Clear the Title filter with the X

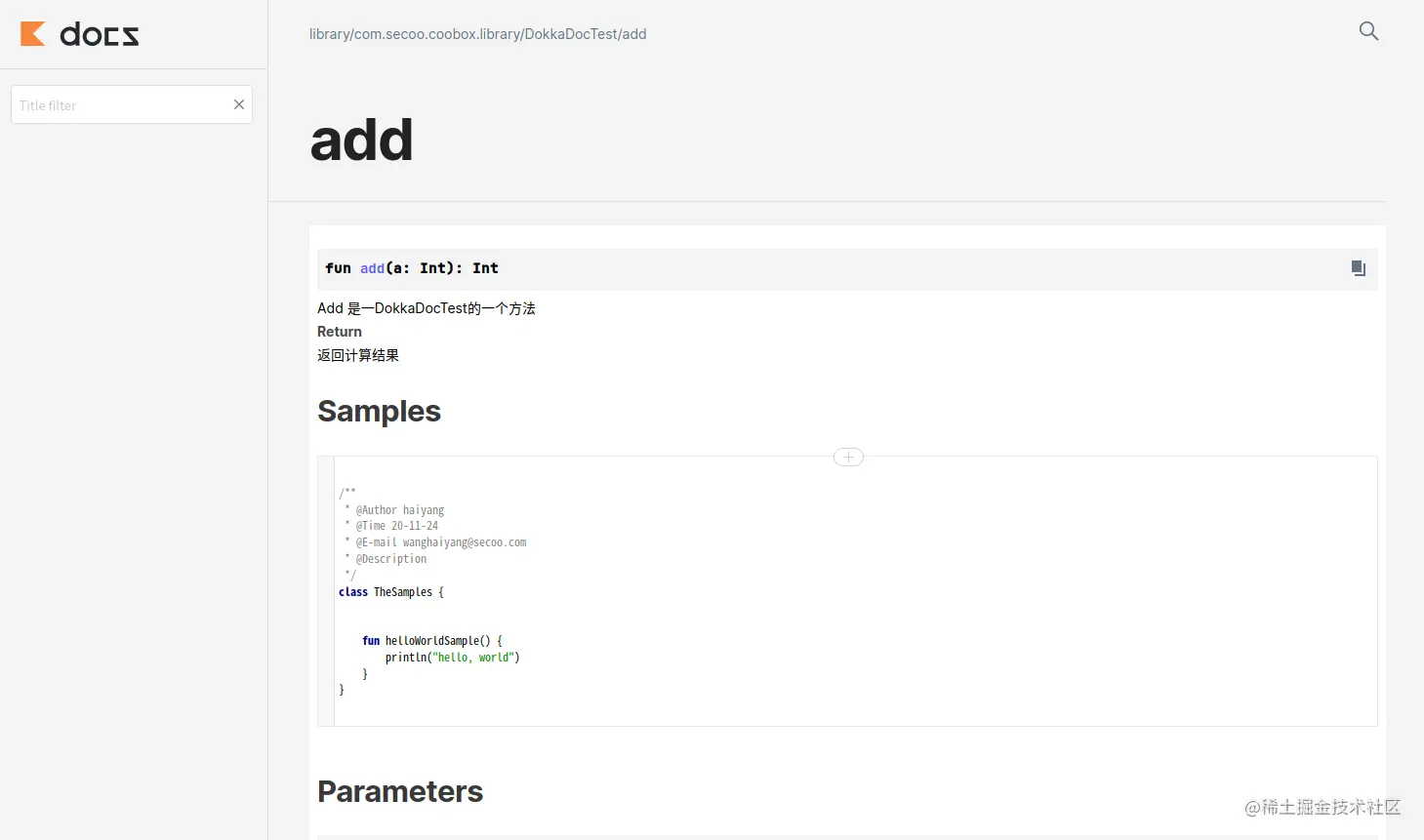(239, 104)
